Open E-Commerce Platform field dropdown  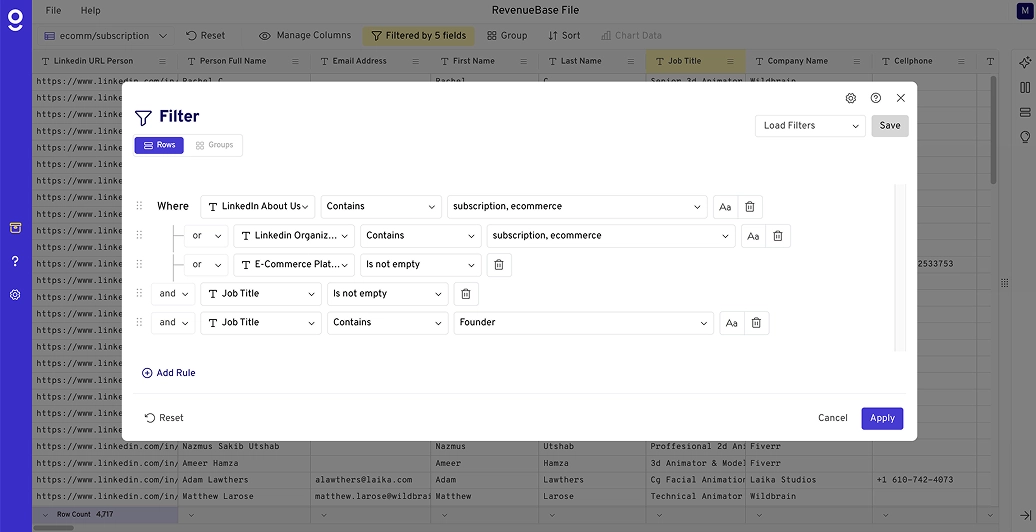(294, 264)
